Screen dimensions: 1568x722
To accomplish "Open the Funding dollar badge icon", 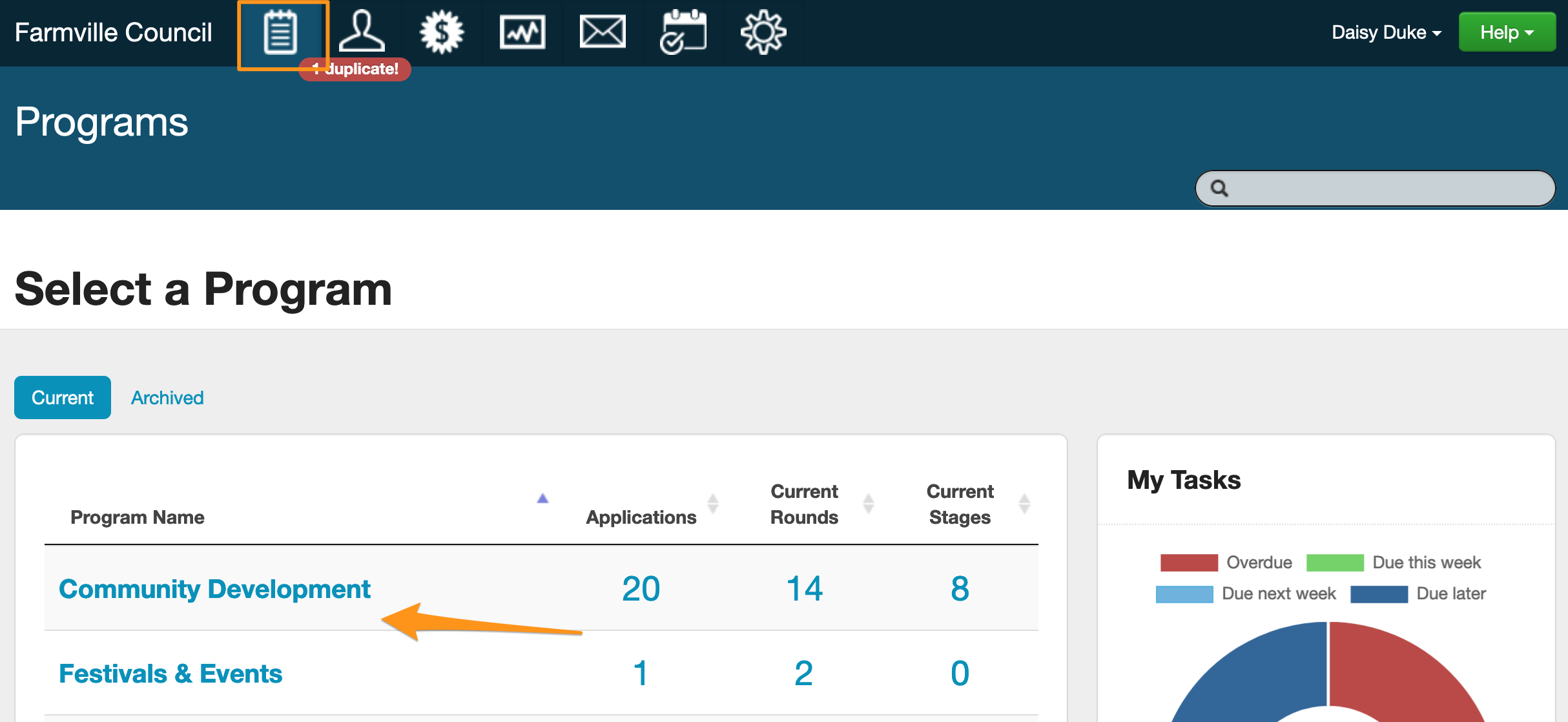I will click(442, 32).
